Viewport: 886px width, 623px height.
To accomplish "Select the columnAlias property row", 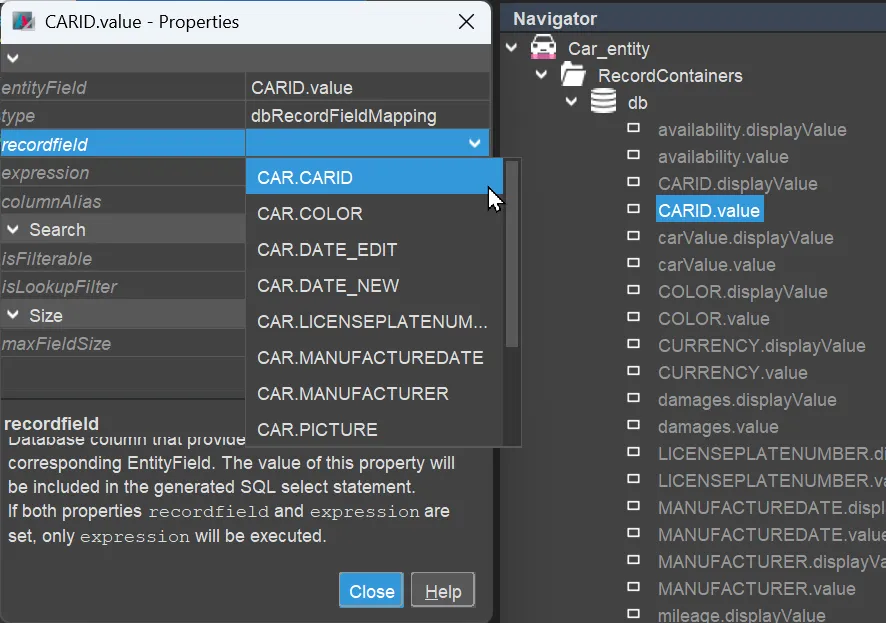I will [x=123, y=201].
